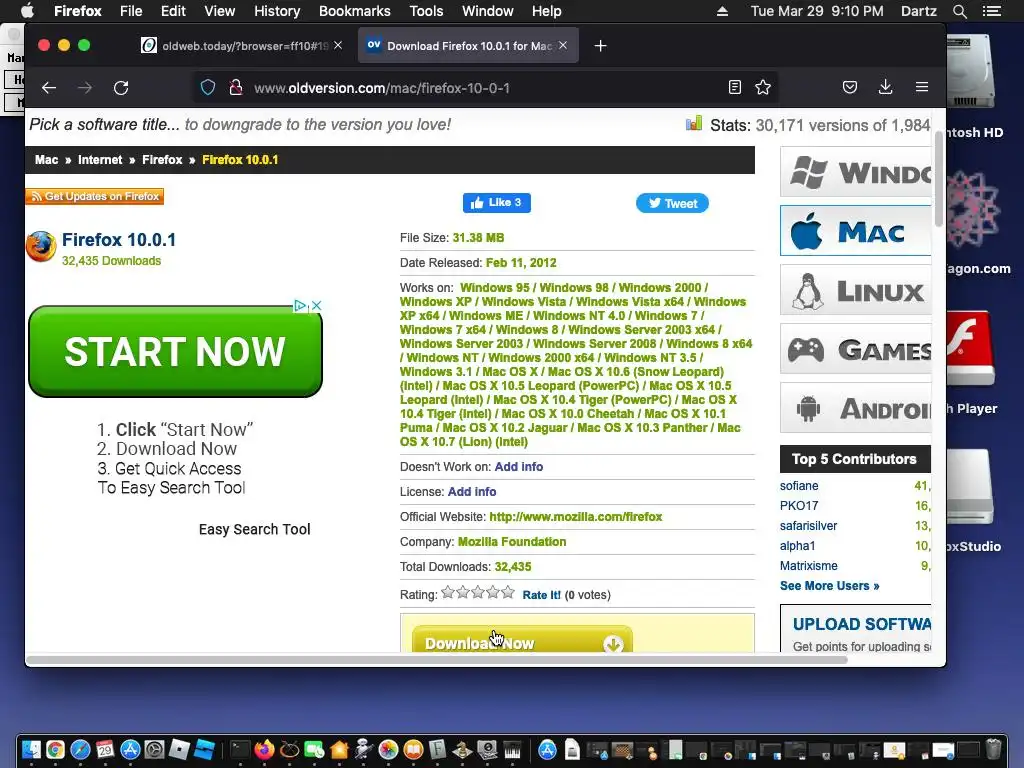Select the Mac platform category
Screen dimensions: 1024x768
click(x=856, y=231)
